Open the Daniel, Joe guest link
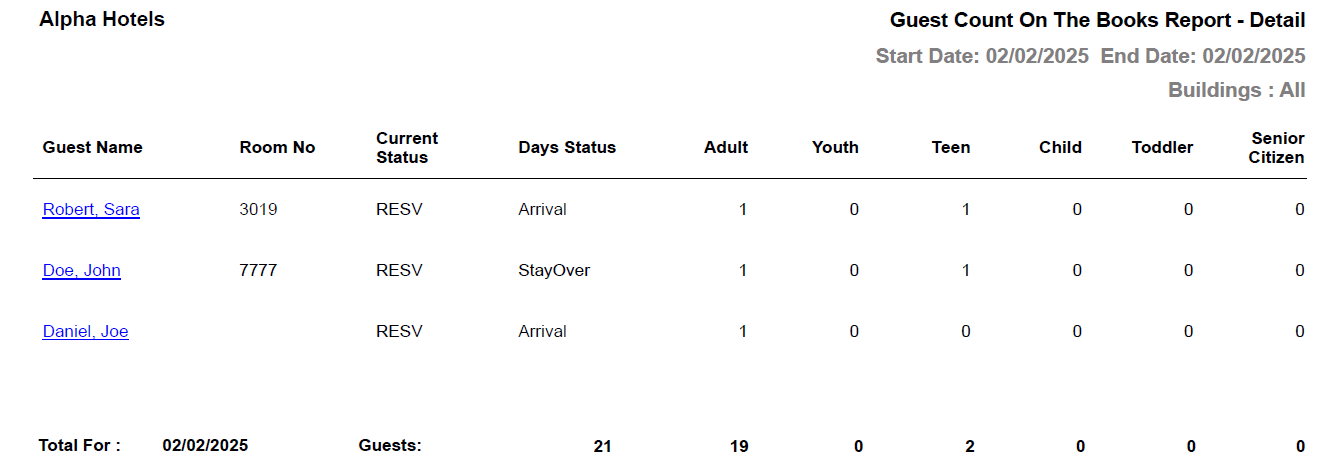The height and width of the screenshot is (470, 1340). (85, 332)
